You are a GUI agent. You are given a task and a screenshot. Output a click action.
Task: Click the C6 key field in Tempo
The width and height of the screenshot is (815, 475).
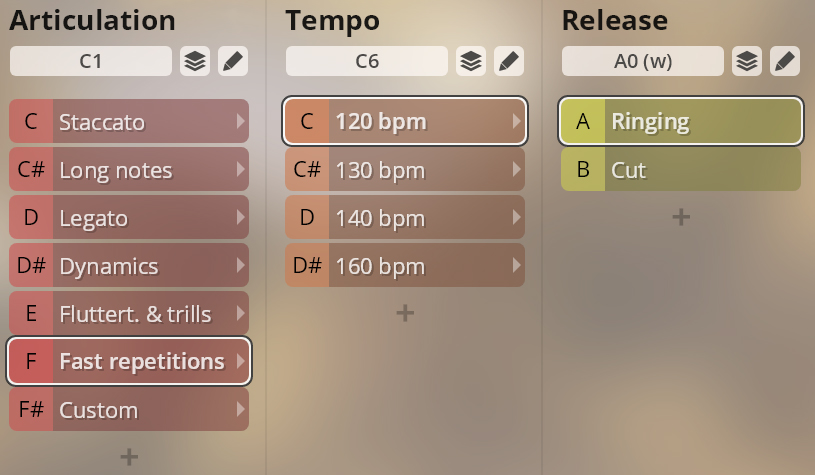click(x=367, y=61)
